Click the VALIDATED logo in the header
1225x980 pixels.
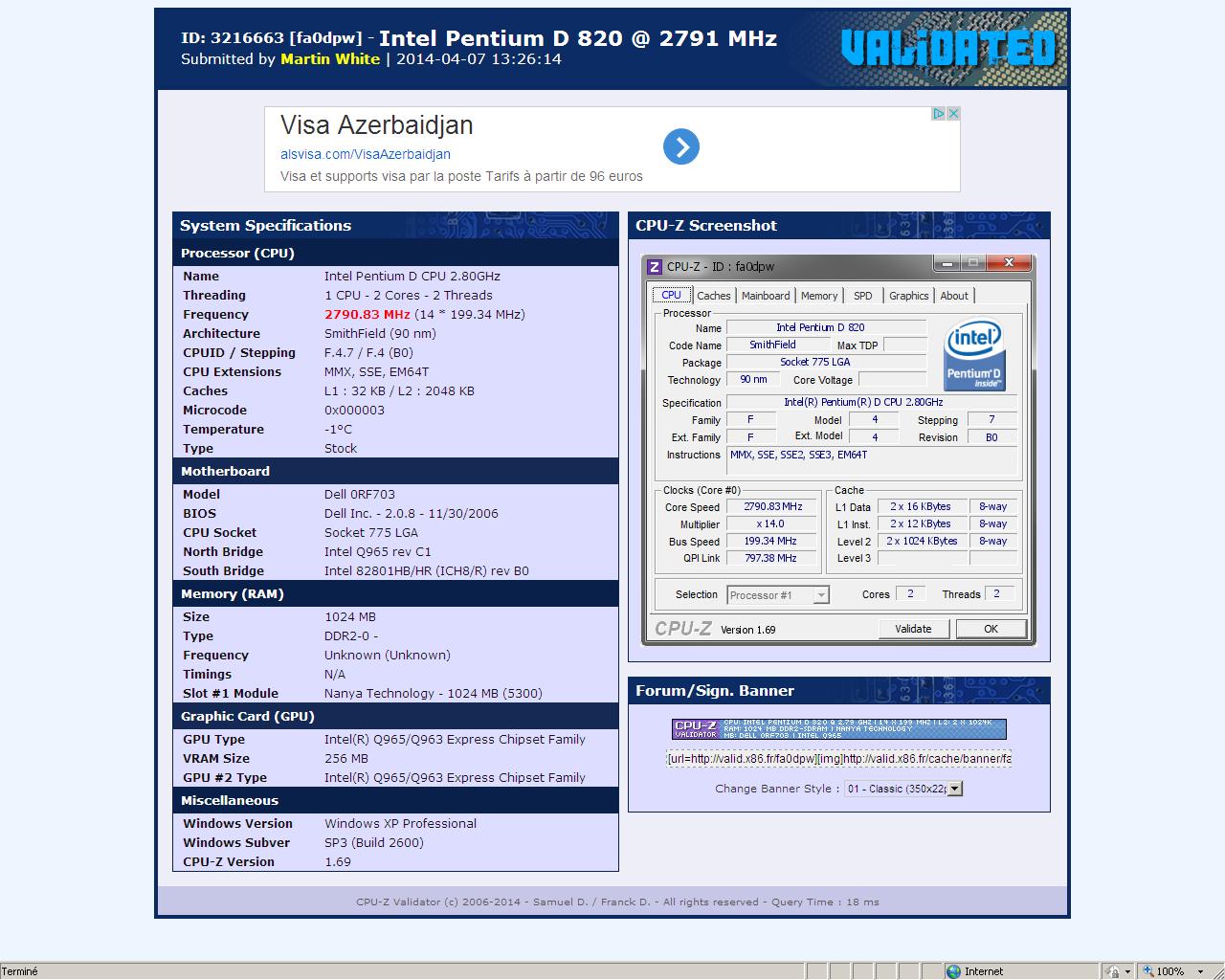pyautogui.click(x=948, y=47)
